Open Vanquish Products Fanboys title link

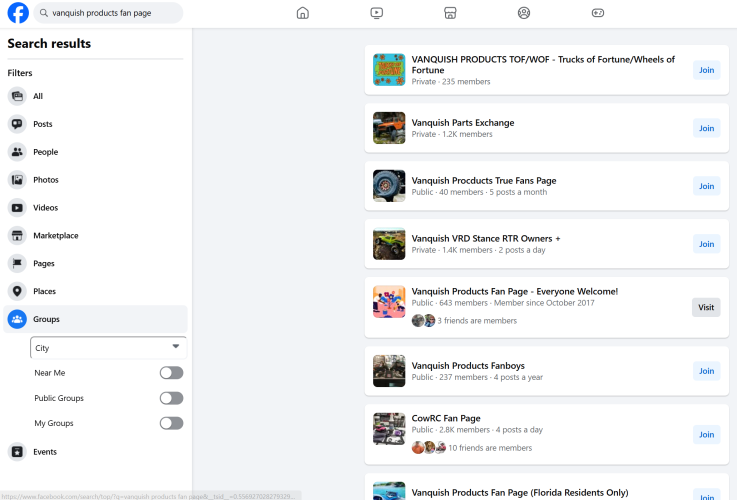[x=468, y=366]
